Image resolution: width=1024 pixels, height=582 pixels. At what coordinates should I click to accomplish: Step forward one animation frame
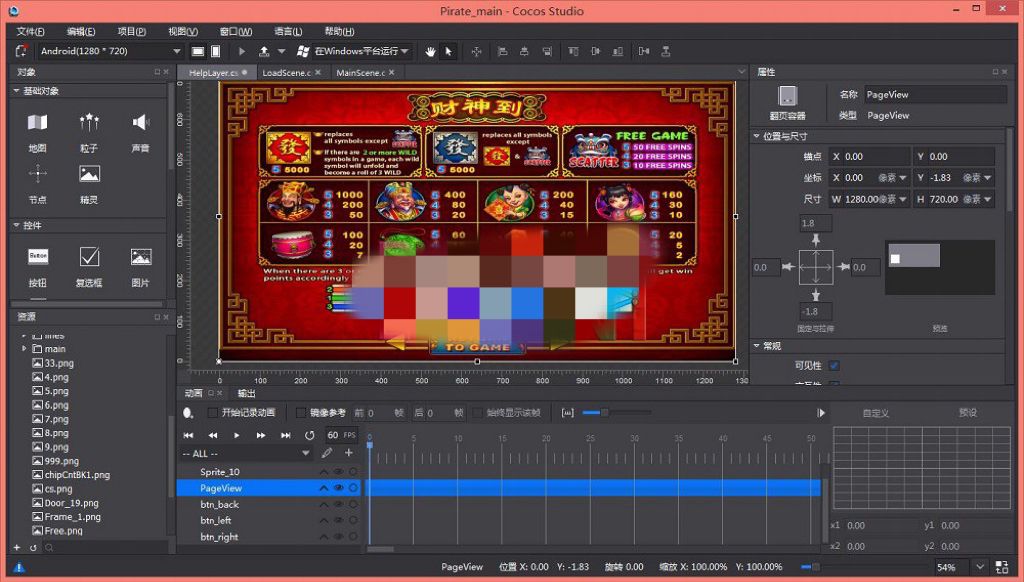click(261, 435)
